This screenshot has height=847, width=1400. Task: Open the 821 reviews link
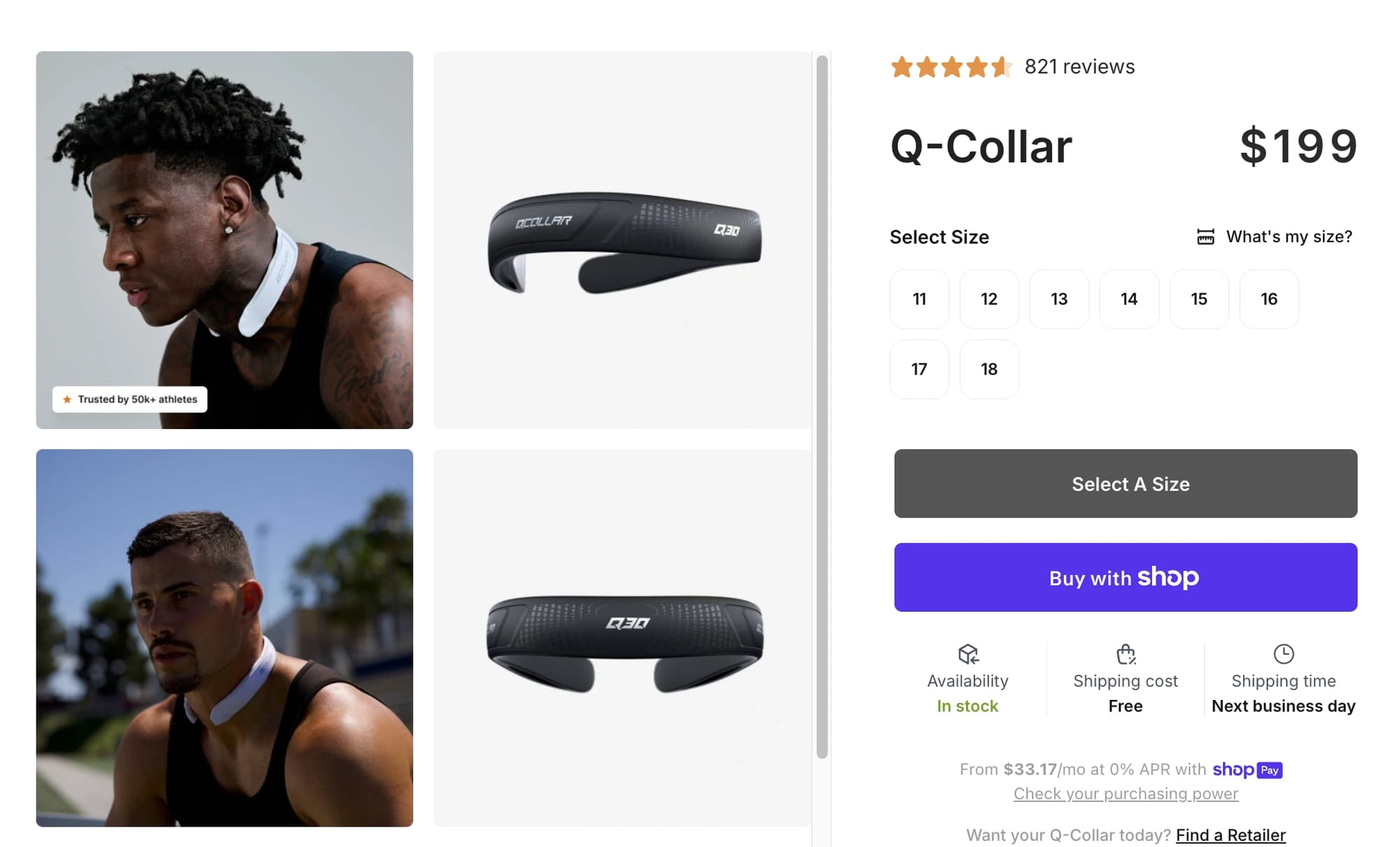pyautogui.click(x=1079, y=66)
